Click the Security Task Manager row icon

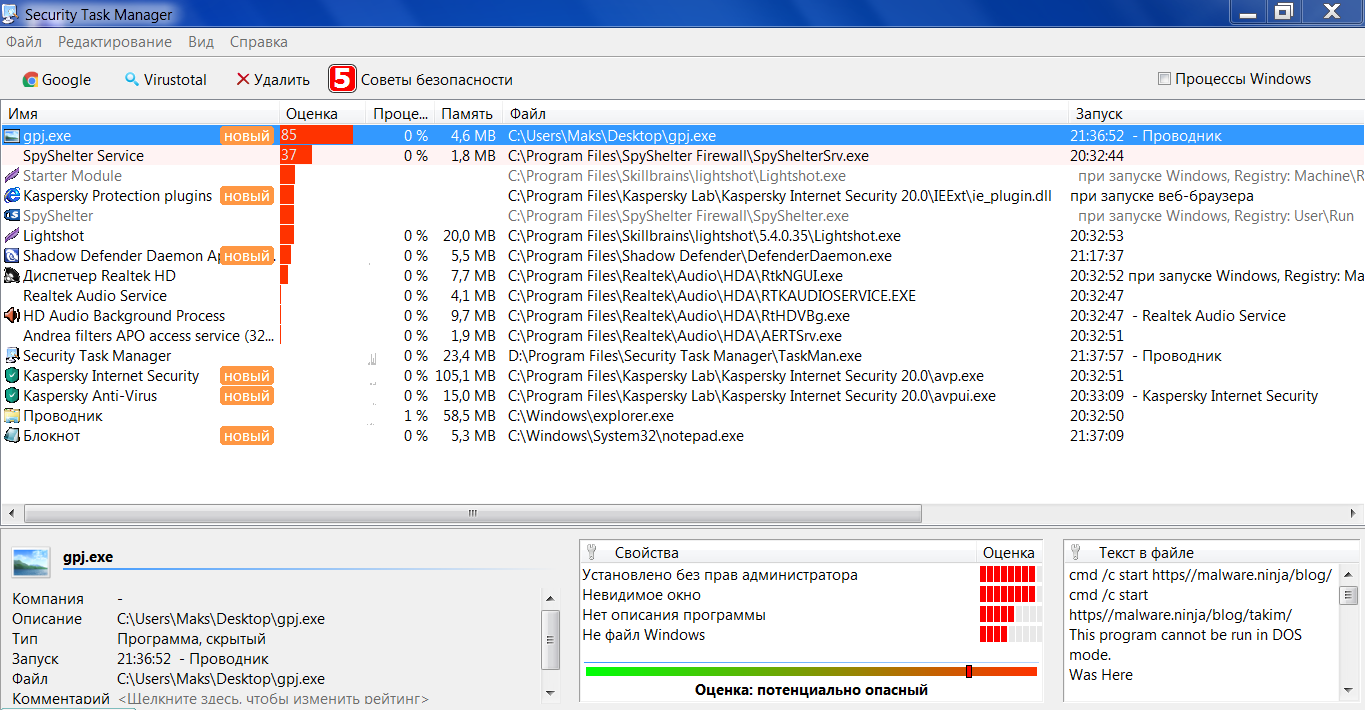(x=12, y=356)
